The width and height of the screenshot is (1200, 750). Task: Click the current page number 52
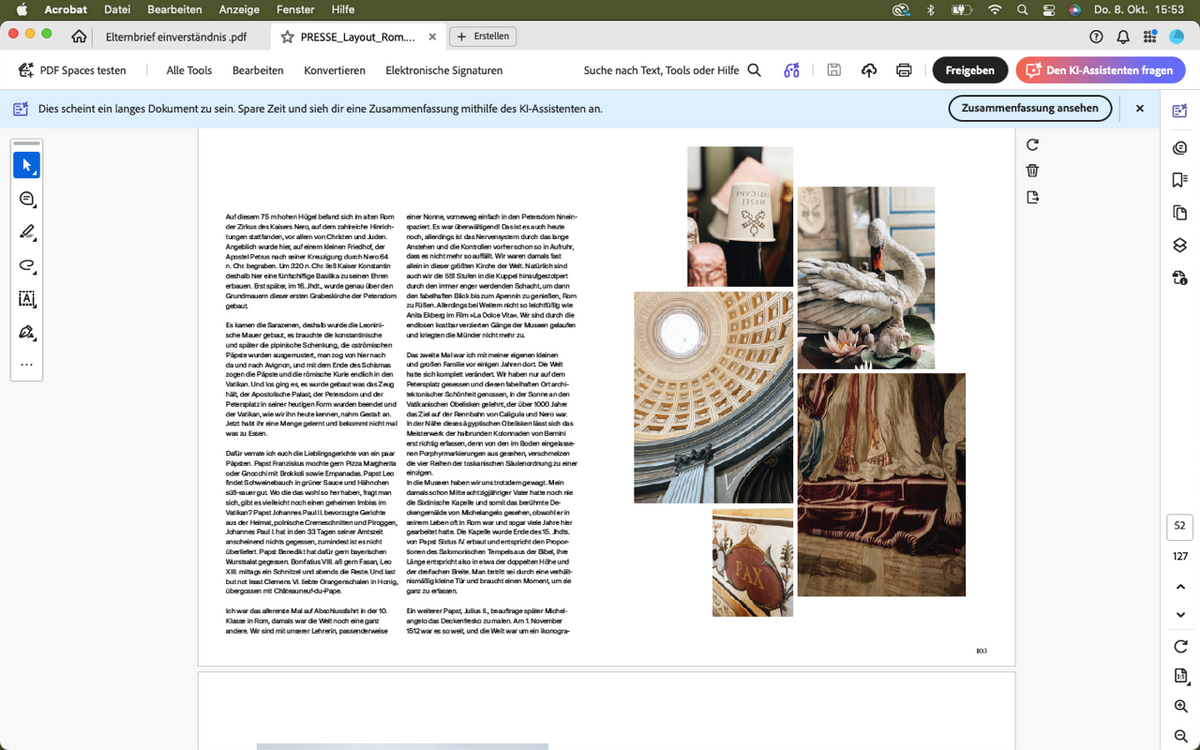pos(1180,525)
